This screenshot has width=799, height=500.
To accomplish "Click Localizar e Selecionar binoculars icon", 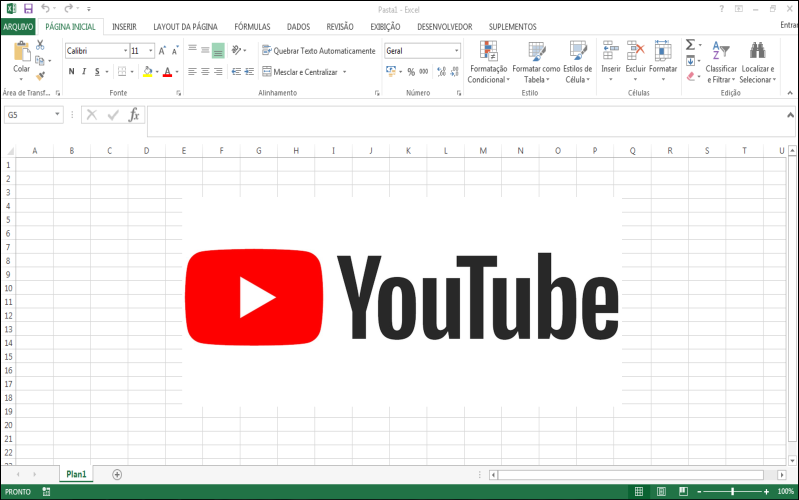I will click(757, 52).
